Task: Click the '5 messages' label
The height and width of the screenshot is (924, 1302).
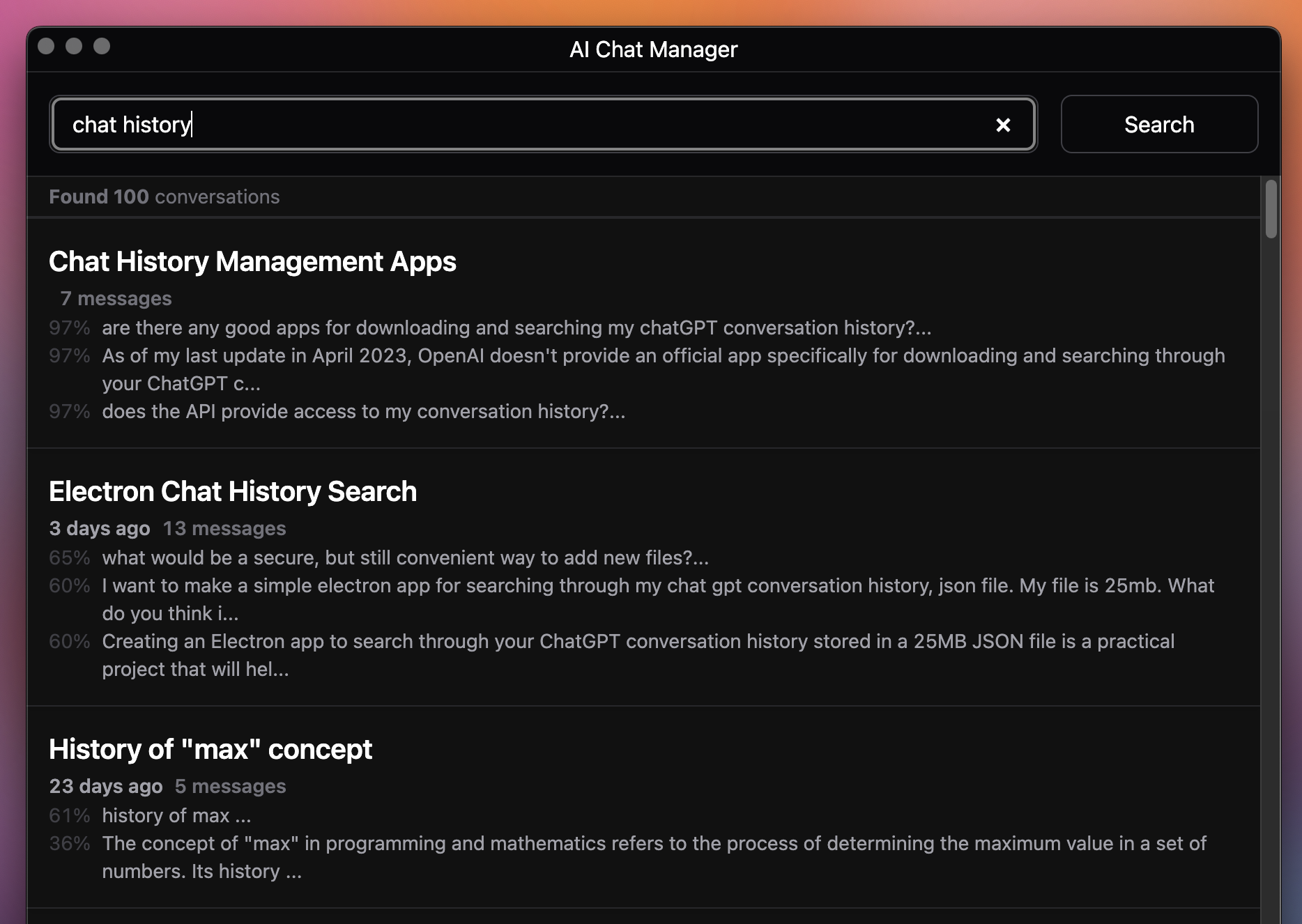Action: pos(231,786)
